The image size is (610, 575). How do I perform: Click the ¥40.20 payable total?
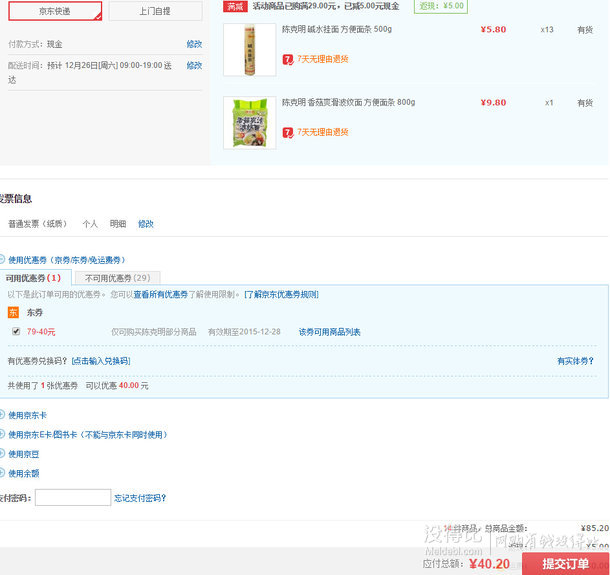(x=489, y=564)
